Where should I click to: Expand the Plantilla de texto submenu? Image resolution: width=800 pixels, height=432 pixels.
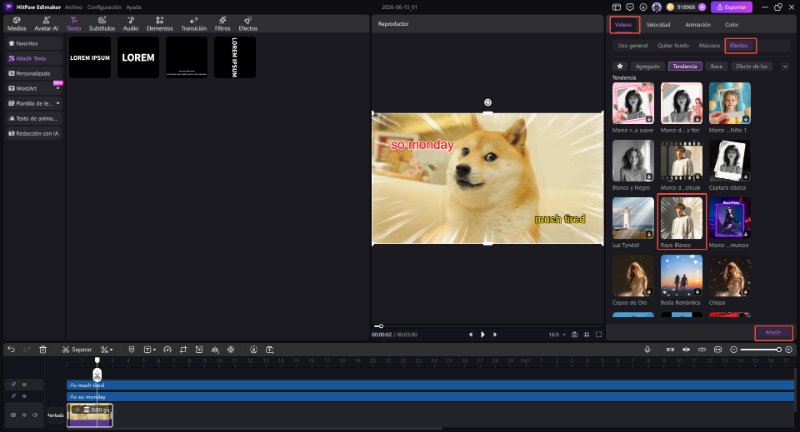pyautogui.click(x=58, y=104)
